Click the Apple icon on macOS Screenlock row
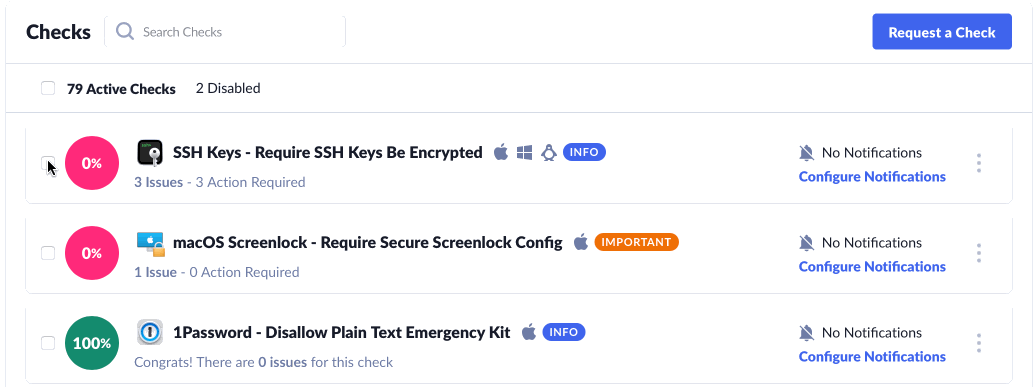 580,242
